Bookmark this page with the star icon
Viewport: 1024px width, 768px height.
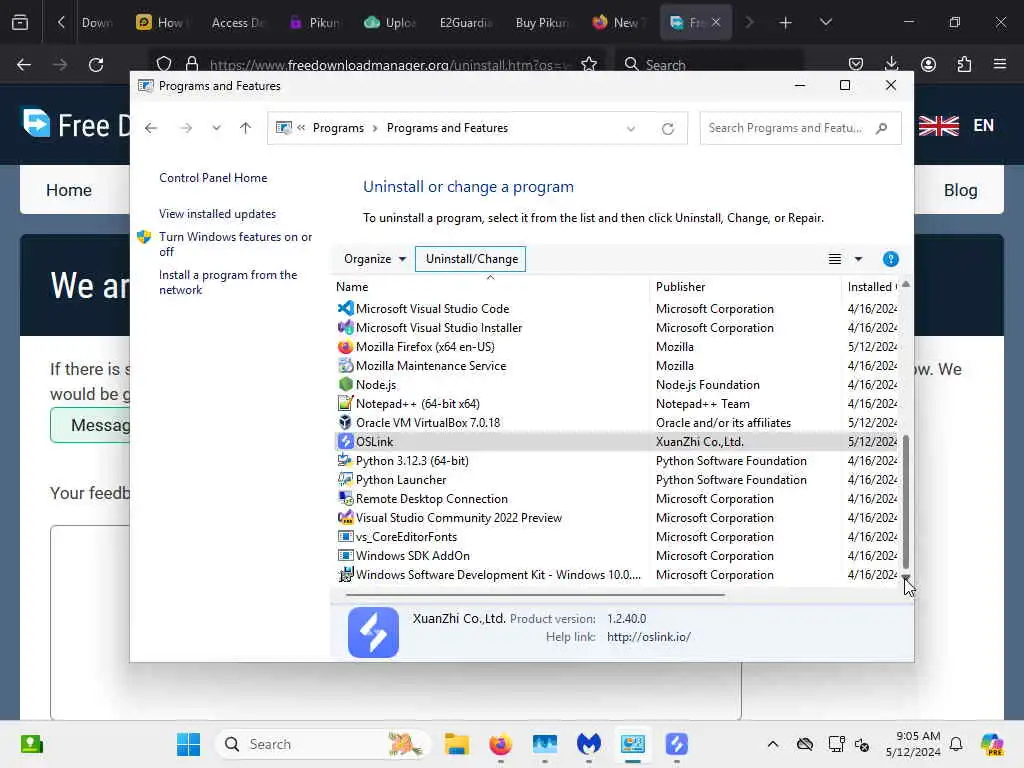(x=588, y=64)
